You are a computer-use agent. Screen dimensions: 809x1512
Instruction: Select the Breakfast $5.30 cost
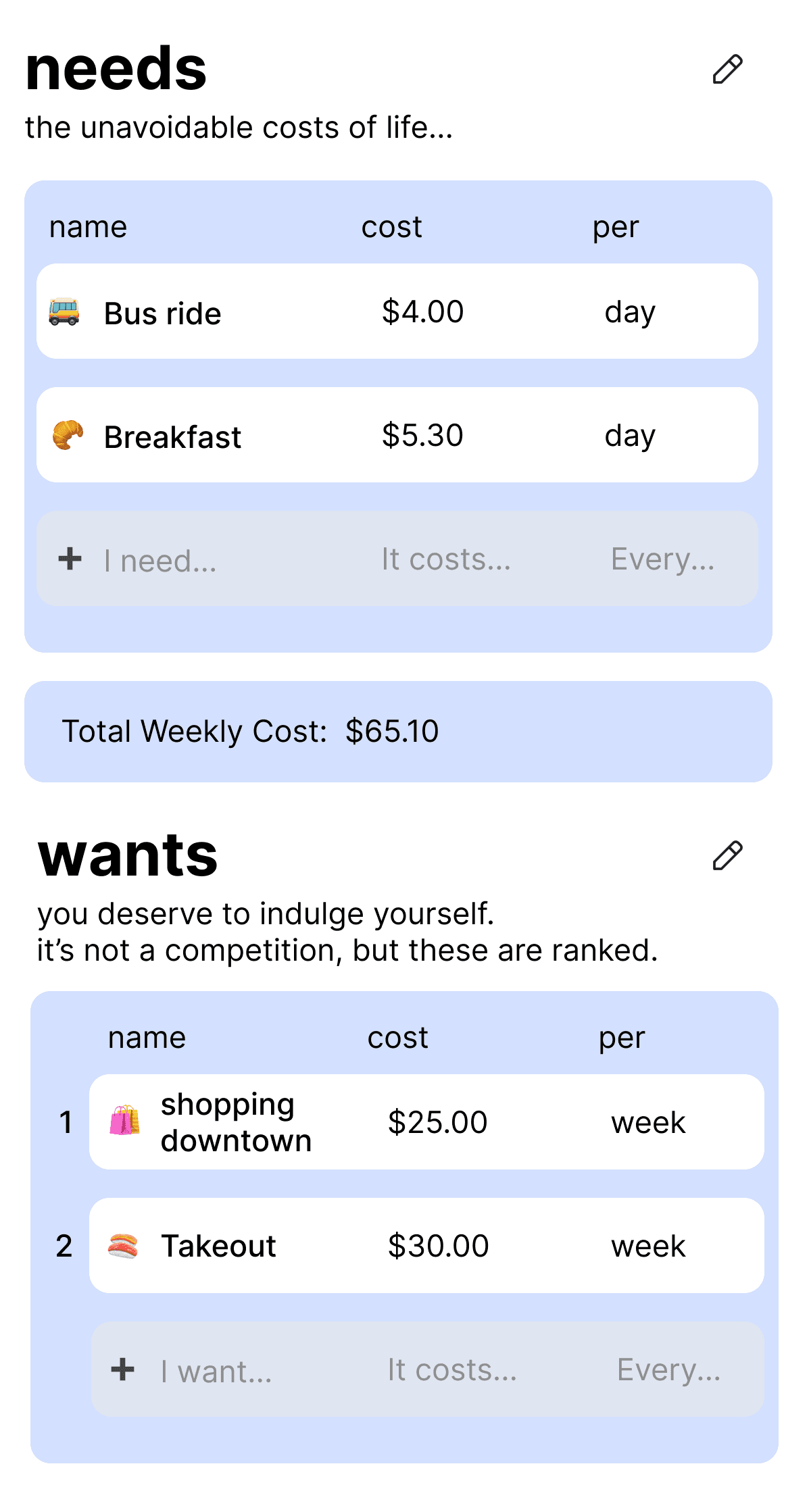click(x=422, y=435)
